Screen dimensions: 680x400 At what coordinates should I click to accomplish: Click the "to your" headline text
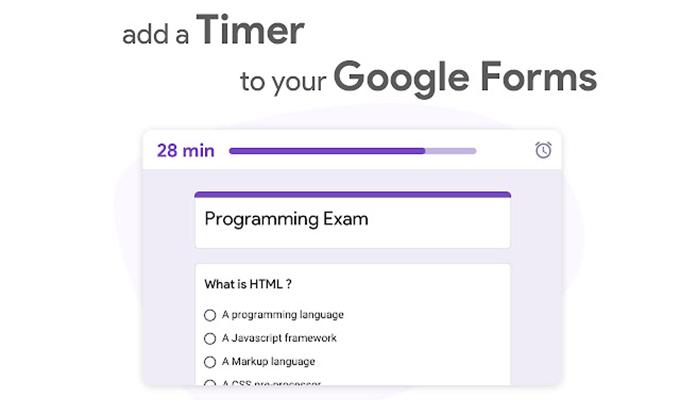283,82
